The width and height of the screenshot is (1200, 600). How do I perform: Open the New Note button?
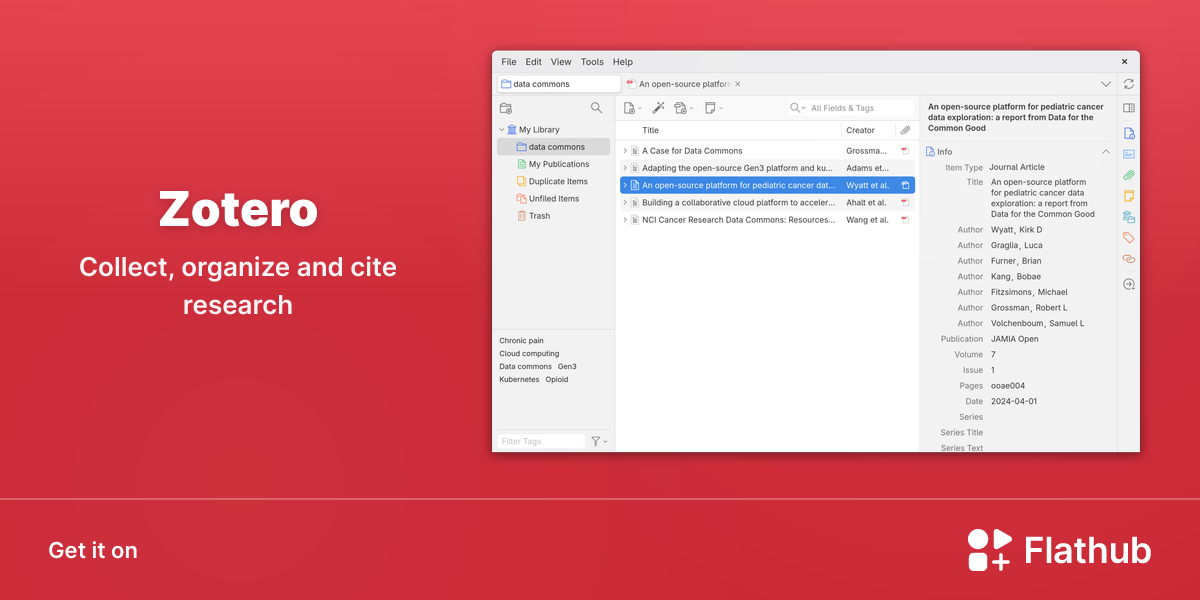(713, 108)
